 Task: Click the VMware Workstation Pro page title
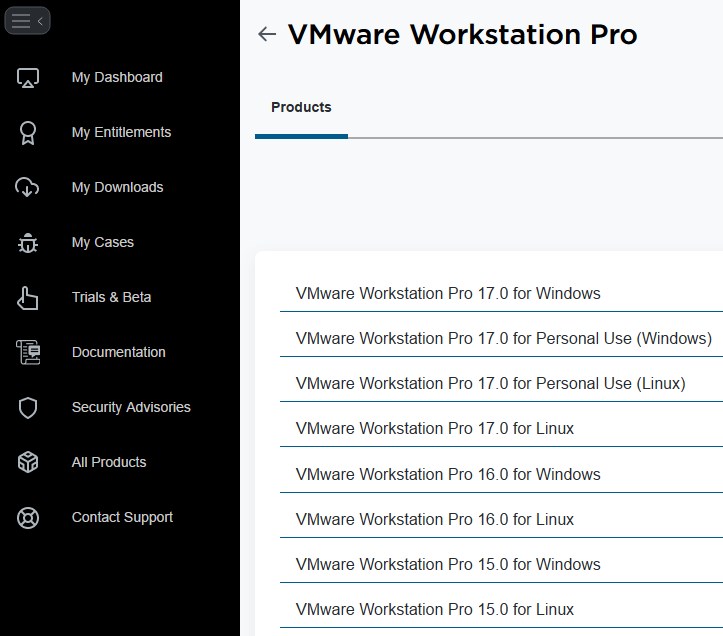[x=462, y=35]
